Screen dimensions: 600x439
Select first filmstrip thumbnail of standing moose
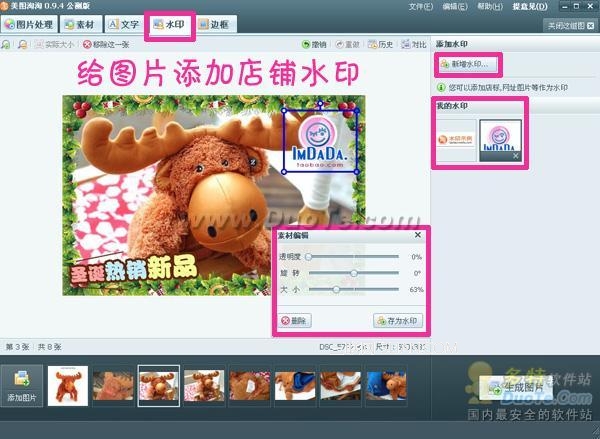(68, 386)
